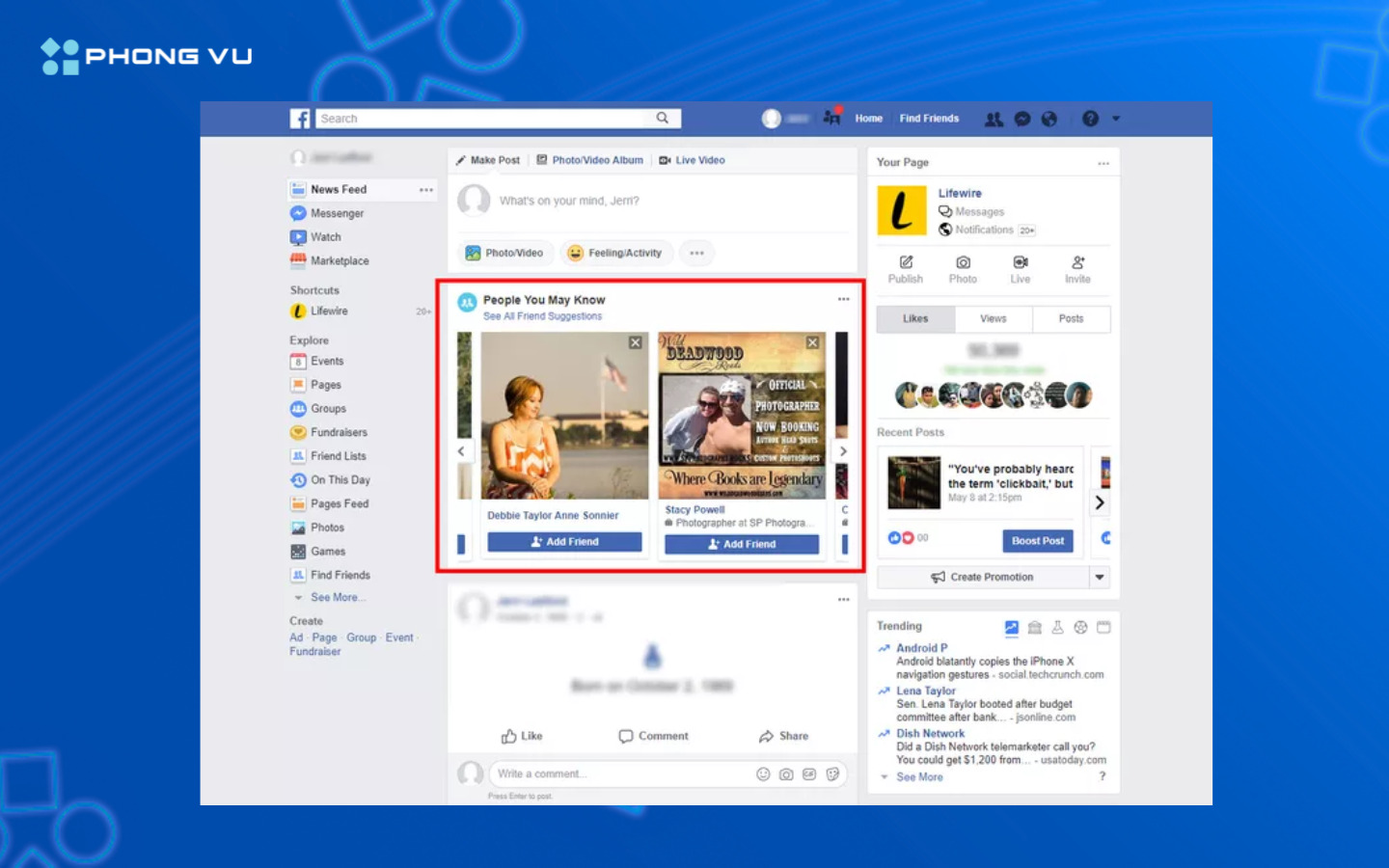1389x868 pixels.
Task: Open the help question mark icon
Action: tap(1090, 119)
